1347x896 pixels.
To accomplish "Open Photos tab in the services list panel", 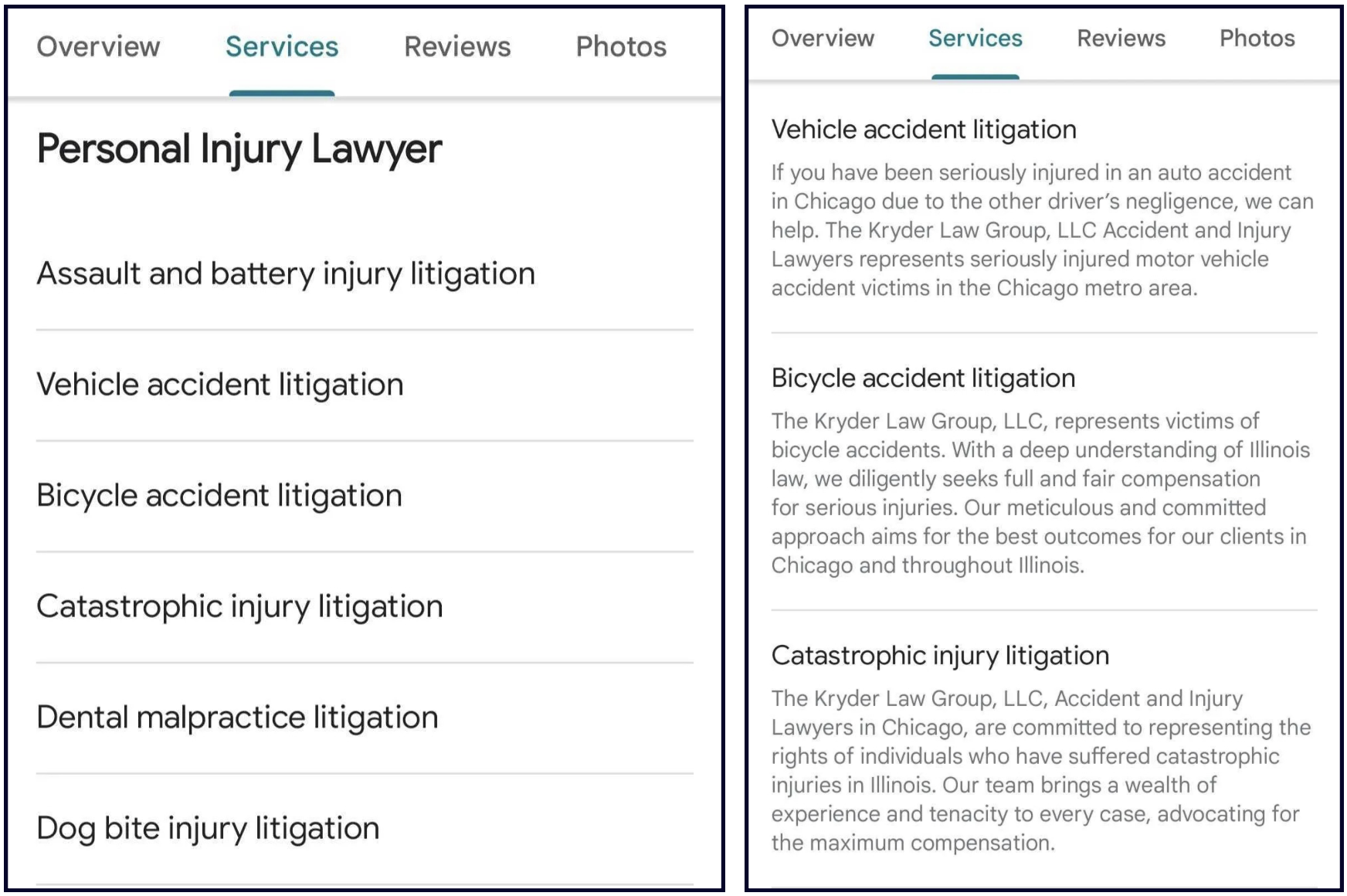I will (621, 47).
